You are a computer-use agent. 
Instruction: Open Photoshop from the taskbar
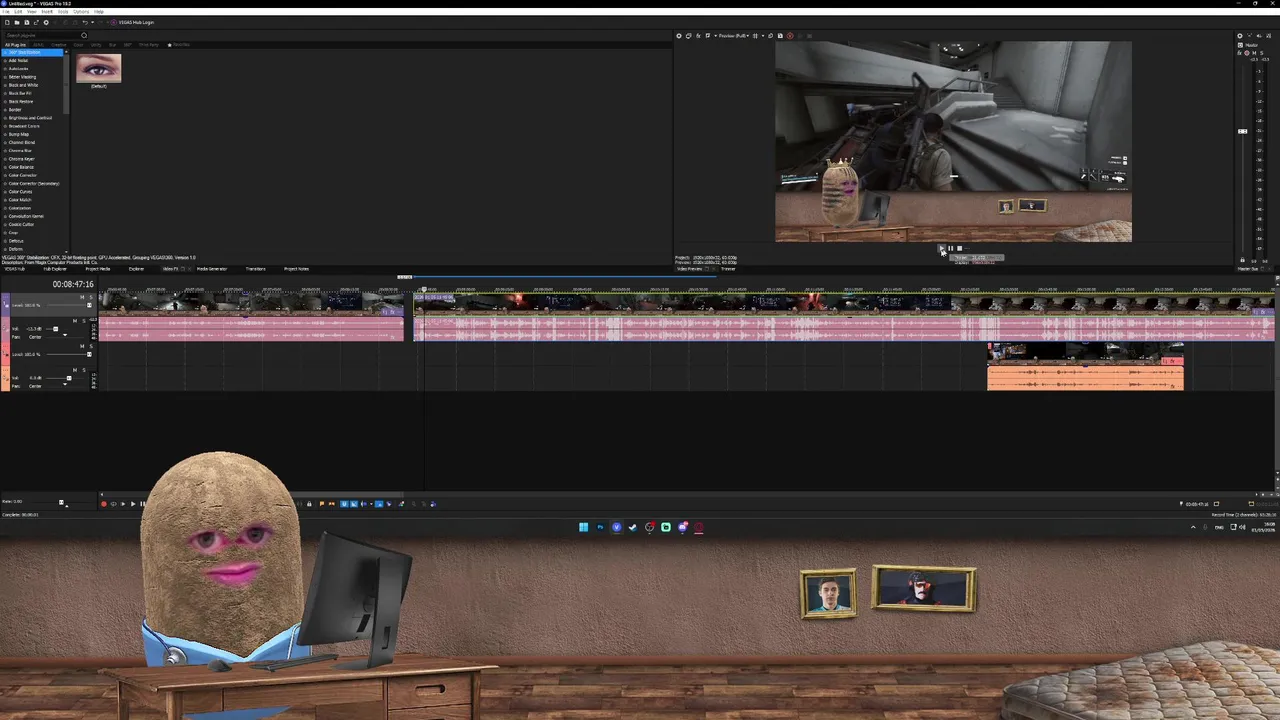tap(600, 527)
